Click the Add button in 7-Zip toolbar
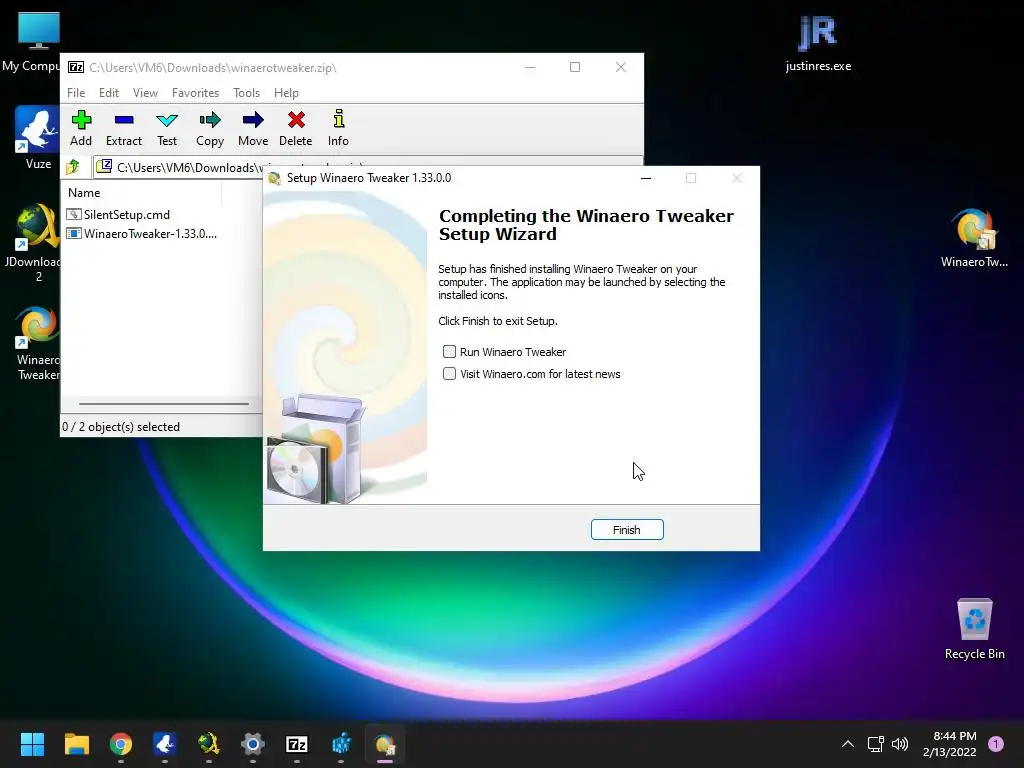This screenshot has width=1024, height=768. pos(81,129)
